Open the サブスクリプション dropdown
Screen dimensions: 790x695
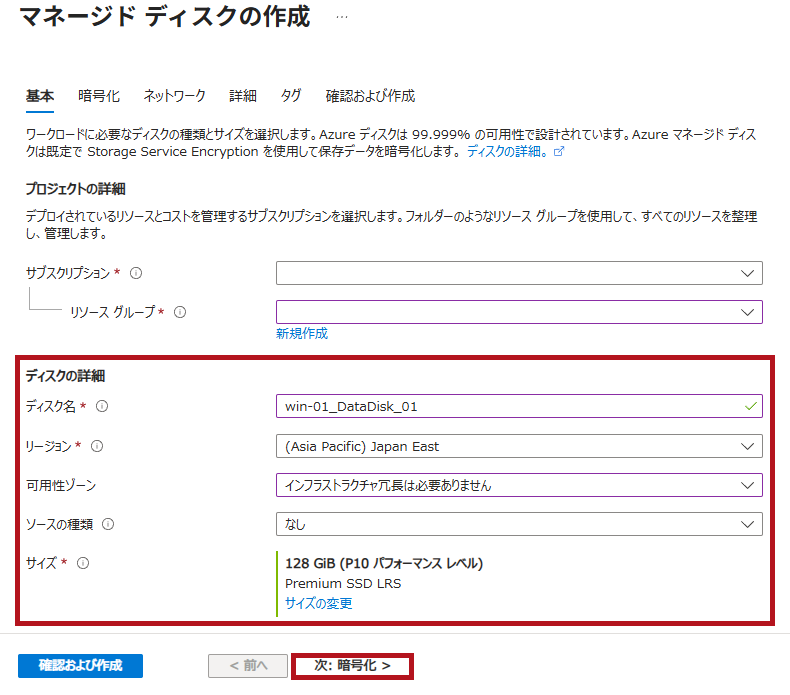point(519,273)
